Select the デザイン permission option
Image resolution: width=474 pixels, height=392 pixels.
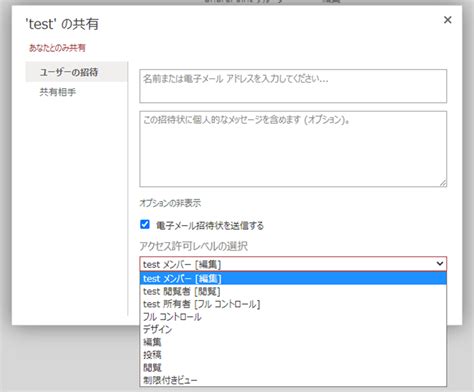293,329
